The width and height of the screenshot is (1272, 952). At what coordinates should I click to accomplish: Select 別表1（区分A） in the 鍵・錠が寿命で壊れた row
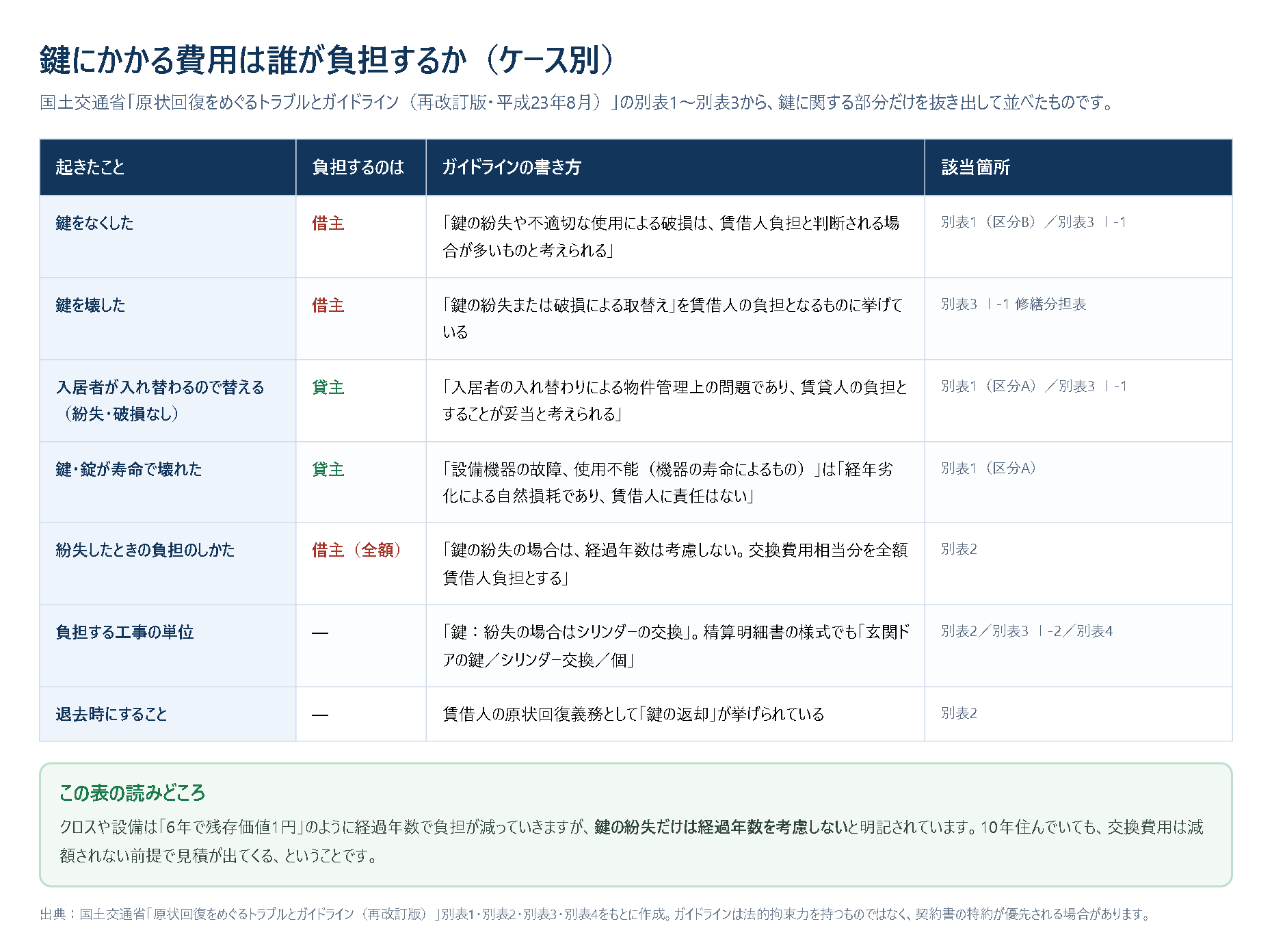pyautogui.click(x=990, y=468)
